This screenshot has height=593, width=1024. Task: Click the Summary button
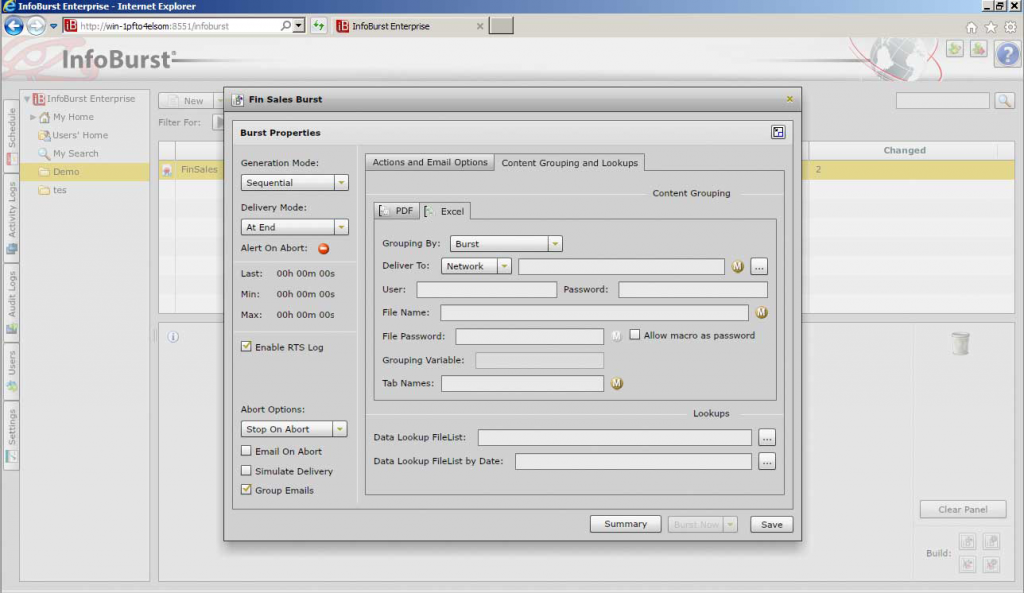(625, 524)
